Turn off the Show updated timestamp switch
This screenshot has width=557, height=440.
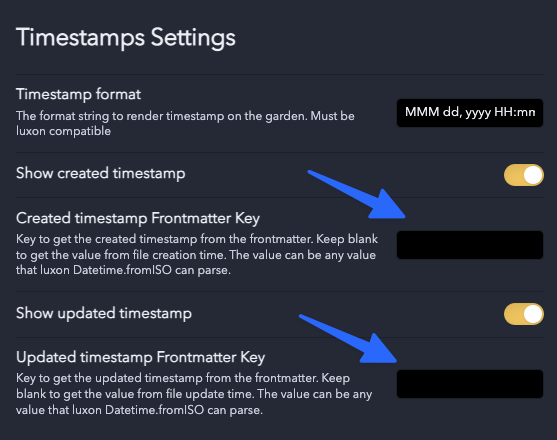pyautogui.click(x=524, y=314)
